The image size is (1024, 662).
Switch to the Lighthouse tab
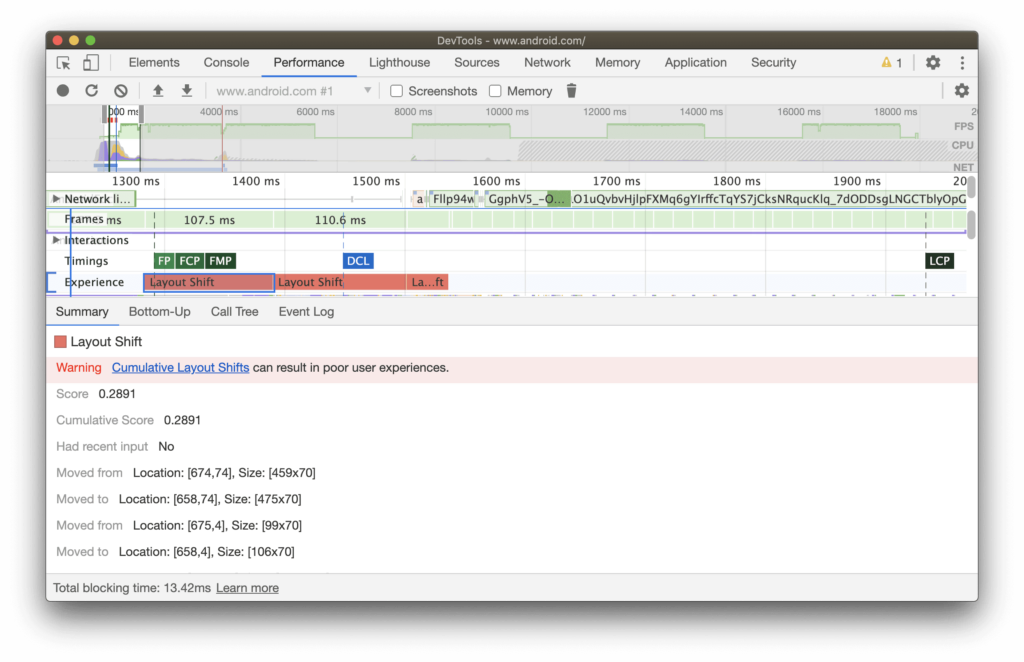coord(399,62)
